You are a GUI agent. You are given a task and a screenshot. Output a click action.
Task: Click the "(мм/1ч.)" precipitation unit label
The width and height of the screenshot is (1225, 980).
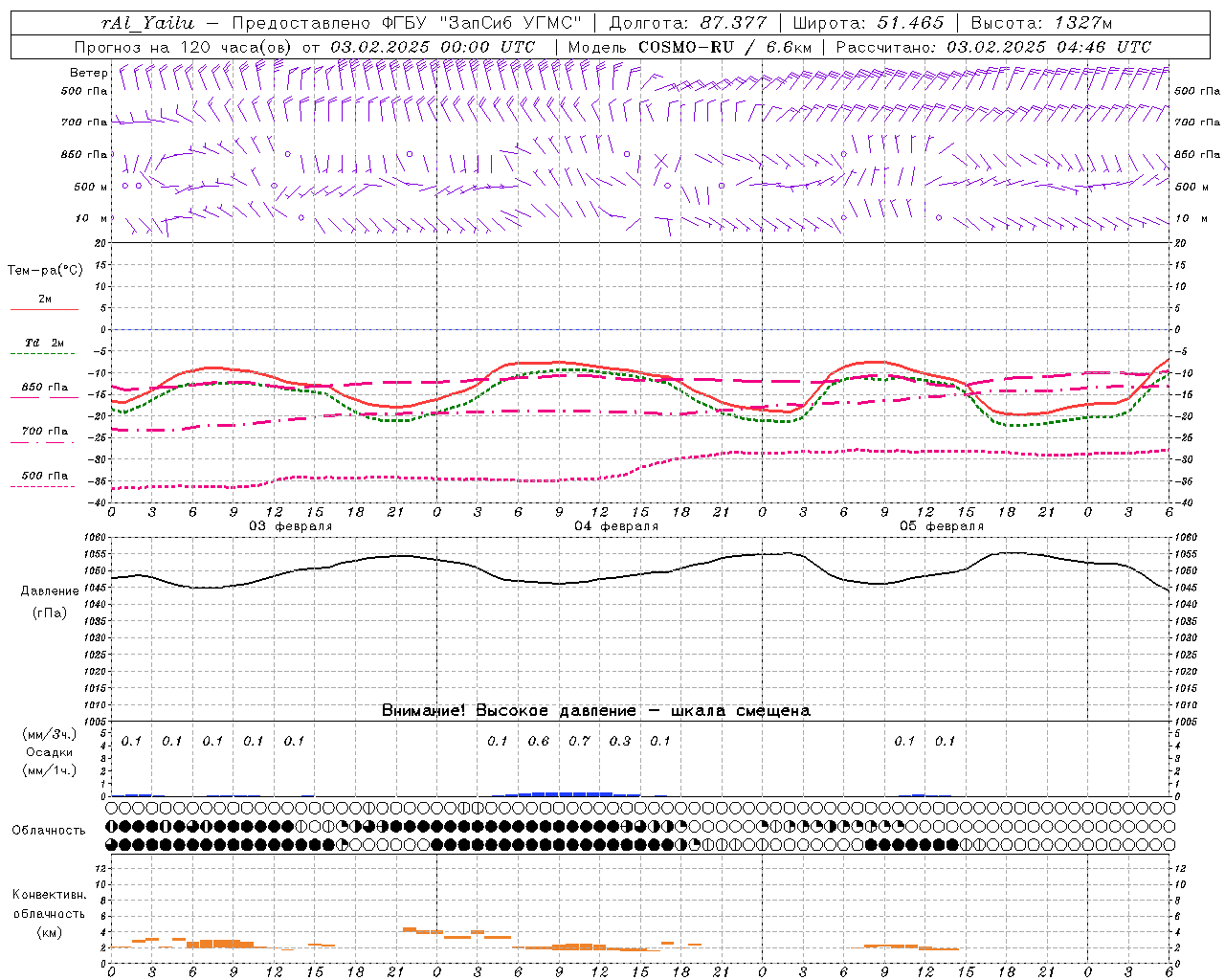coord(50,770)
